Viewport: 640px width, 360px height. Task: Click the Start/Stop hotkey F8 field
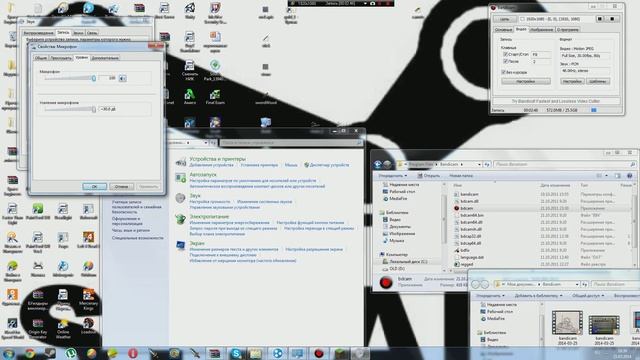tap(541, 54)
